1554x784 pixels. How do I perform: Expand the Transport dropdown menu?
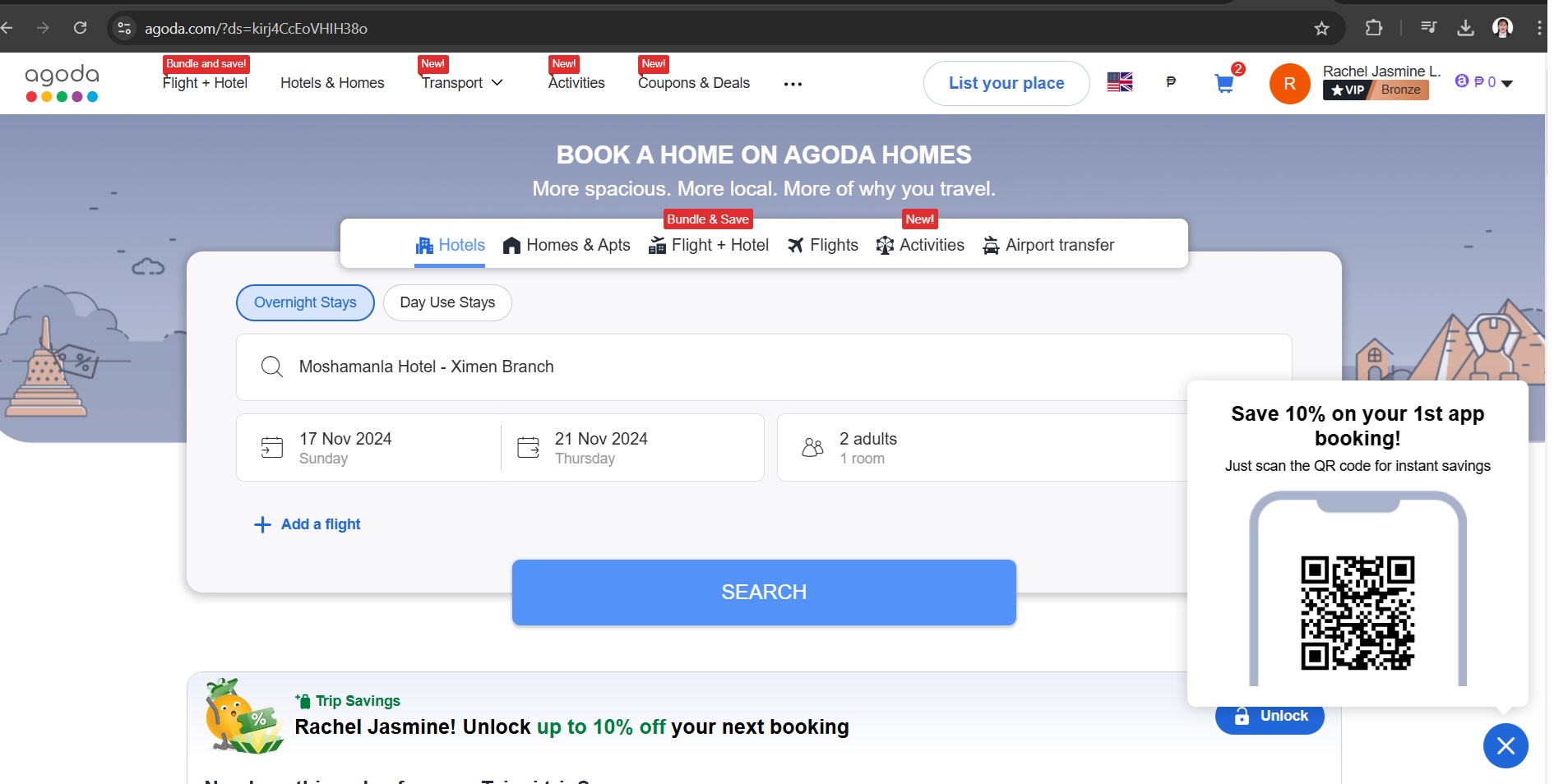coord(462,83)
